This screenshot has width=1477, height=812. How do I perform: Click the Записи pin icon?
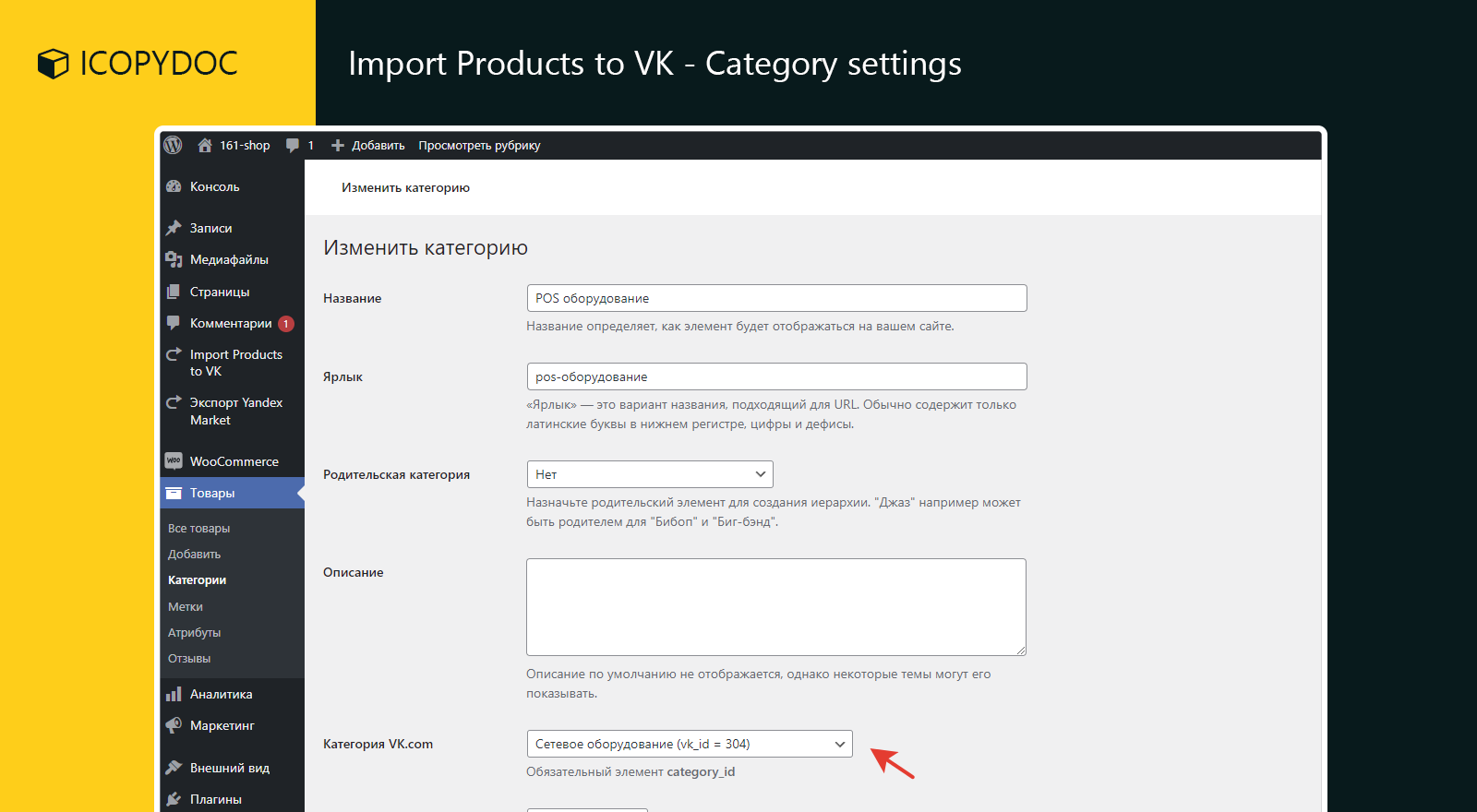pos(174,228)
